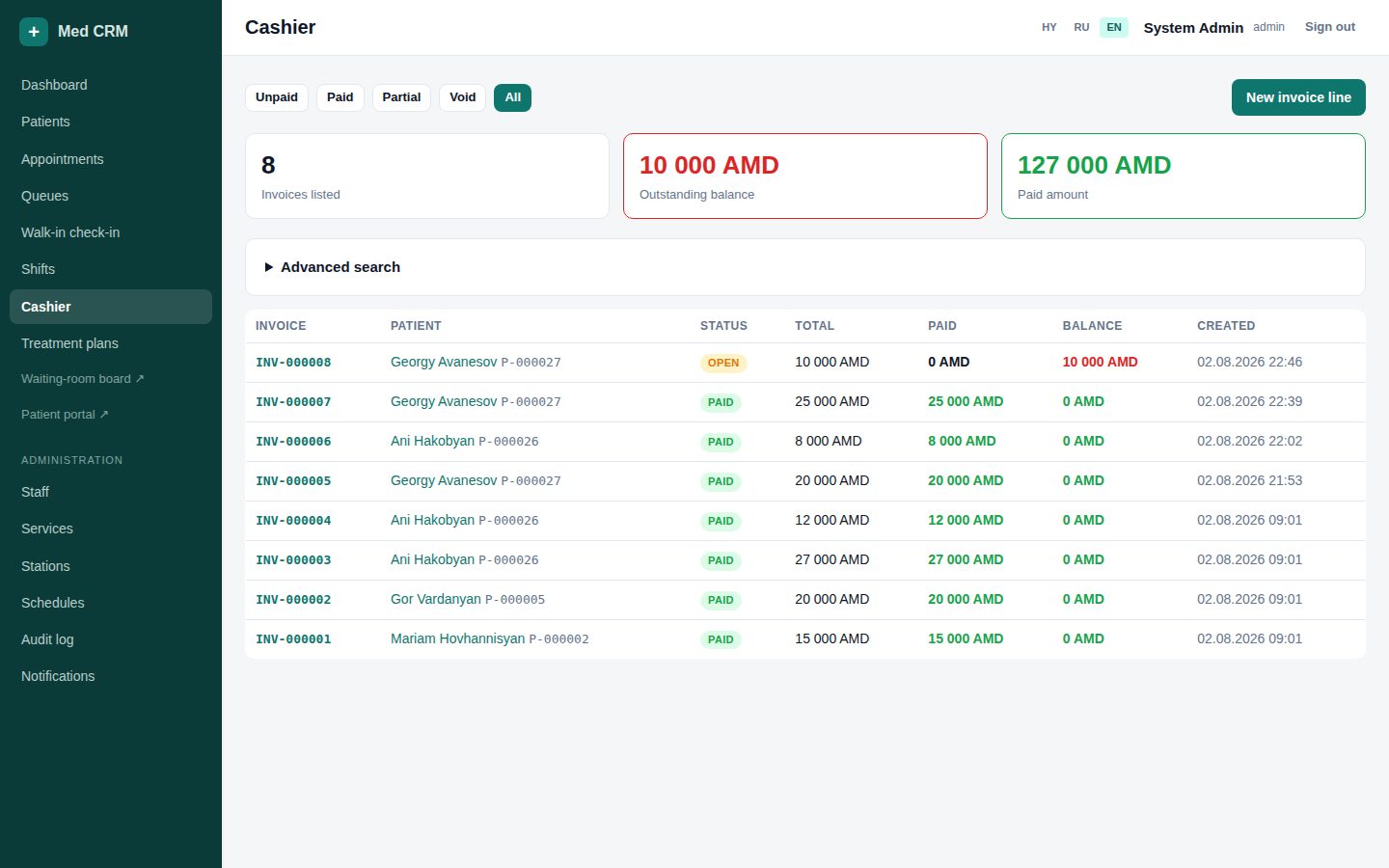Open invoice INV-000006

[293, 442]
